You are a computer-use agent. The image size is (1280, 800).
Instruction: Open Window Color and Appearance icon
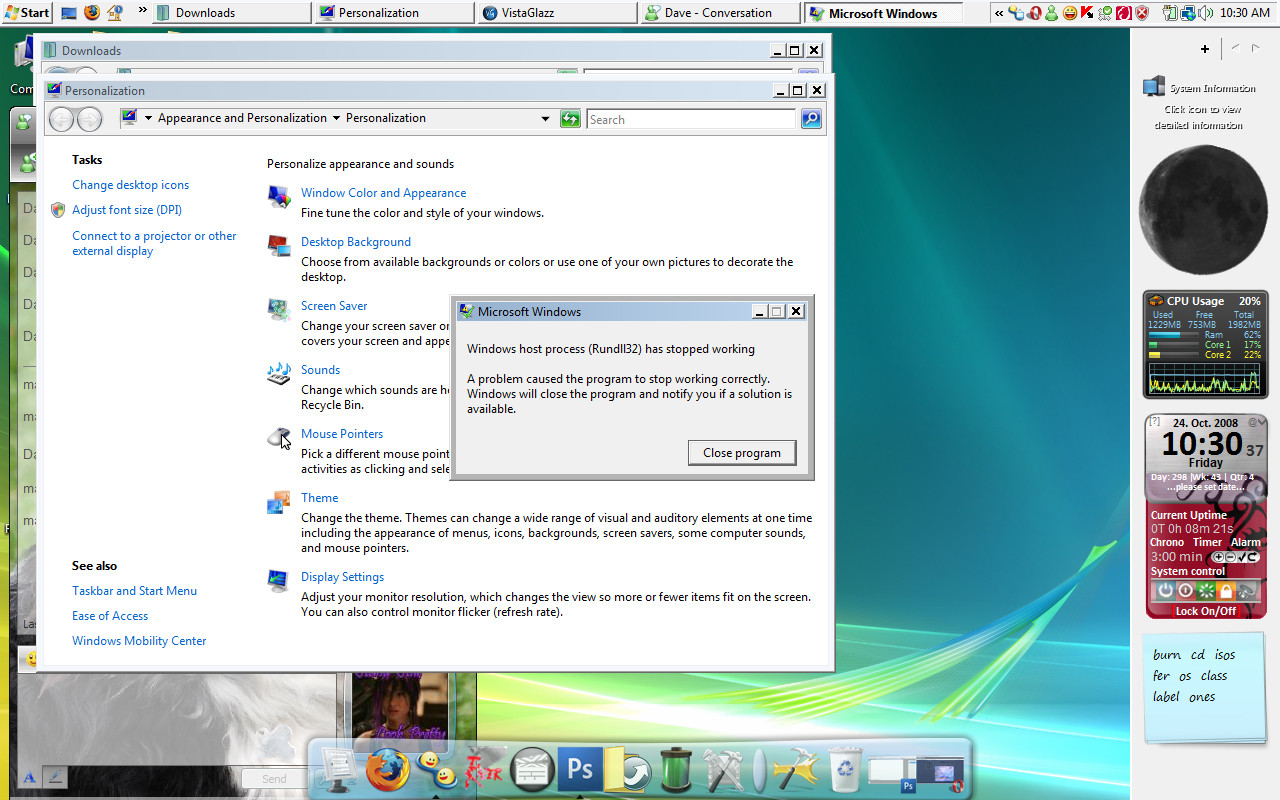(279, 197)
